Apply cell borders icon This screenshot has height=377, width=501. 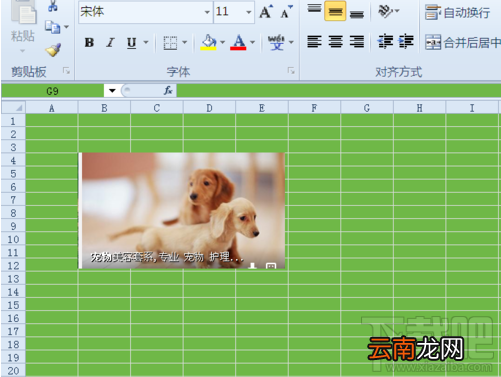(x=170, y=43)
